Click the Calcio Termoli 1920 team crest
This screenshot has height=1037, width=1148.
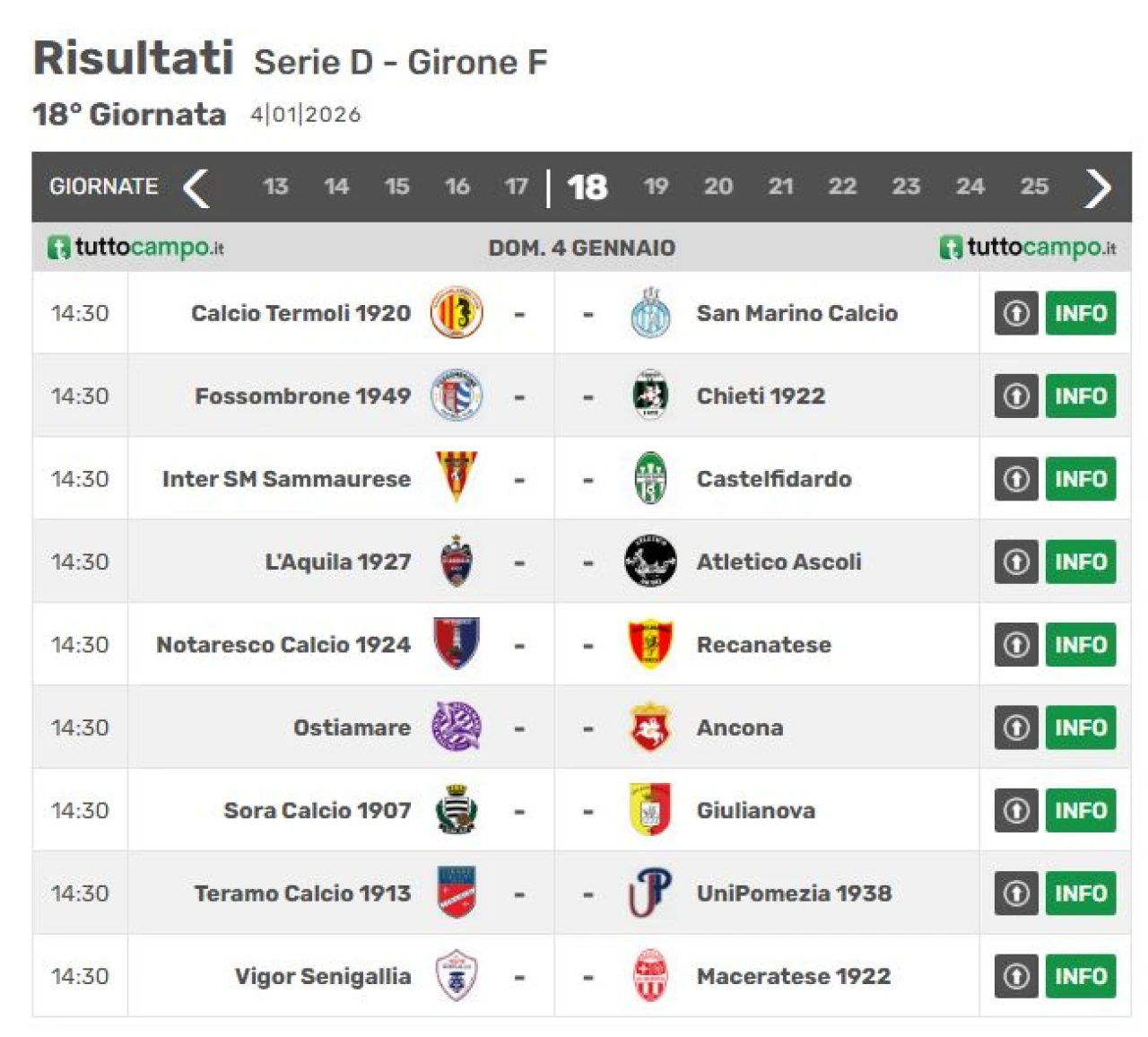click(x=457, y=313)
